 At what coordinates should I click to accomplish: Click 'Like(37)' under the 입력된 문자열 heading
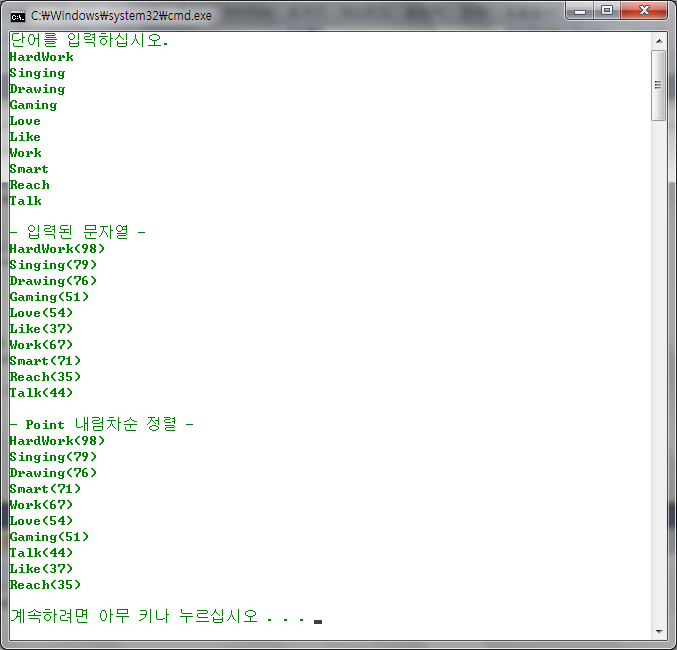tap(41, 329)
